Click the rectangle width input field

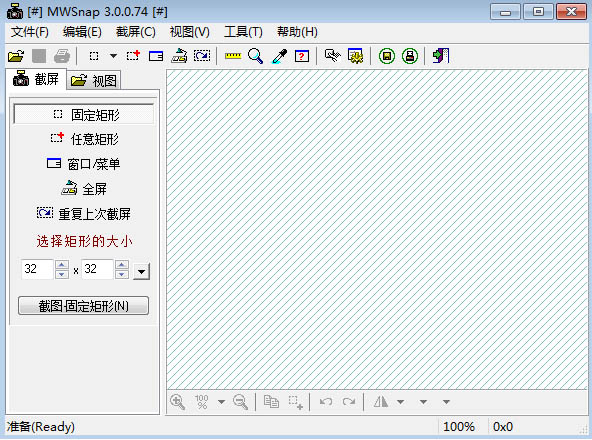(37, 269)
